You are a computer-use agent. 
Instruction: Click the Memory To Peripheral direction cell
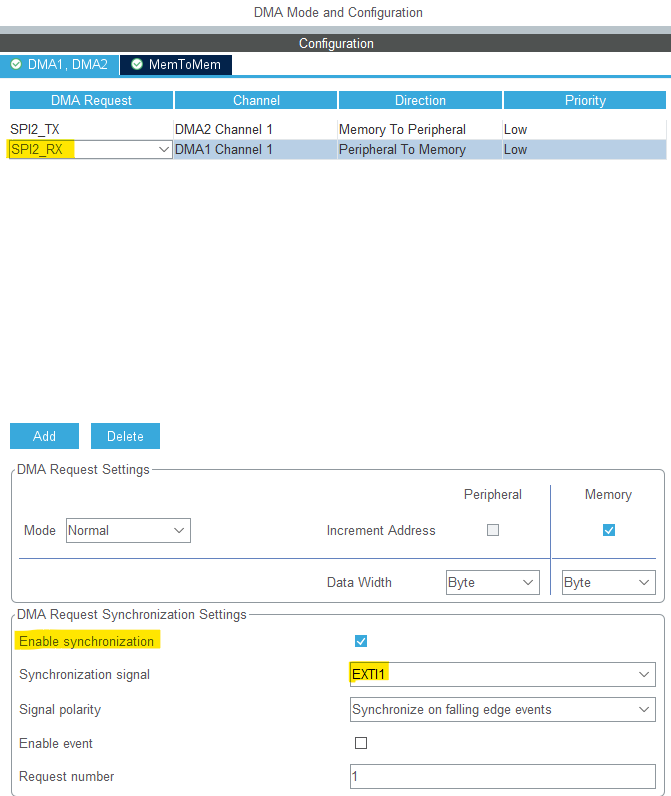point(420,129)
